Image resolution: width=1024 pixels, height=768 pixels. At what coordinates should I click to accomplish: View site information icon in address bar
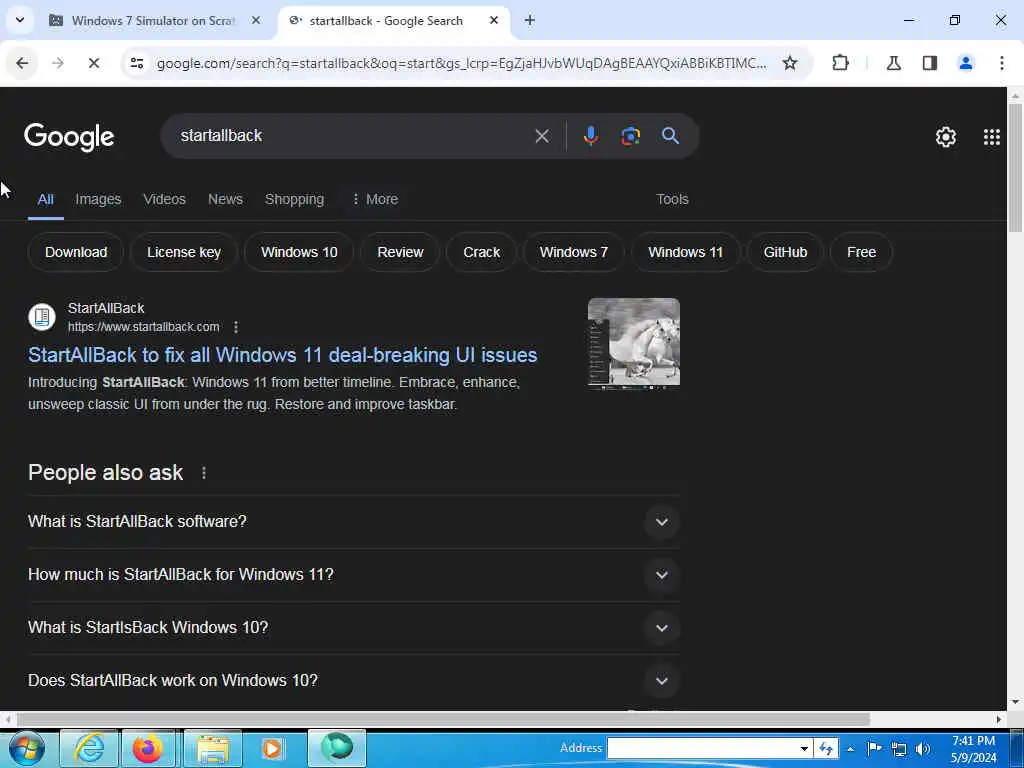point(137,63)
